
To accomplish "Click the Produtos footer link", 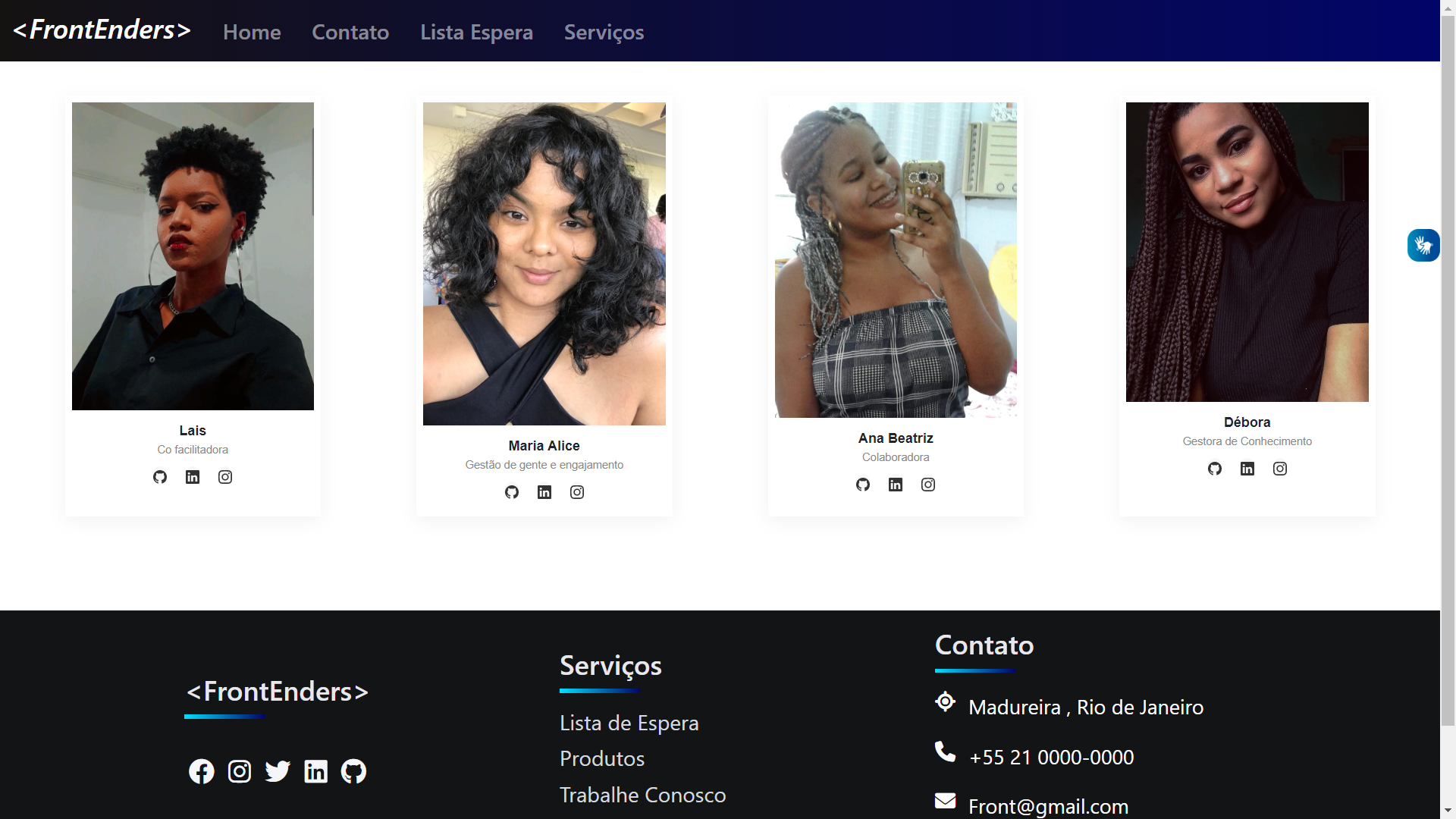I will (x=602, y=758).
